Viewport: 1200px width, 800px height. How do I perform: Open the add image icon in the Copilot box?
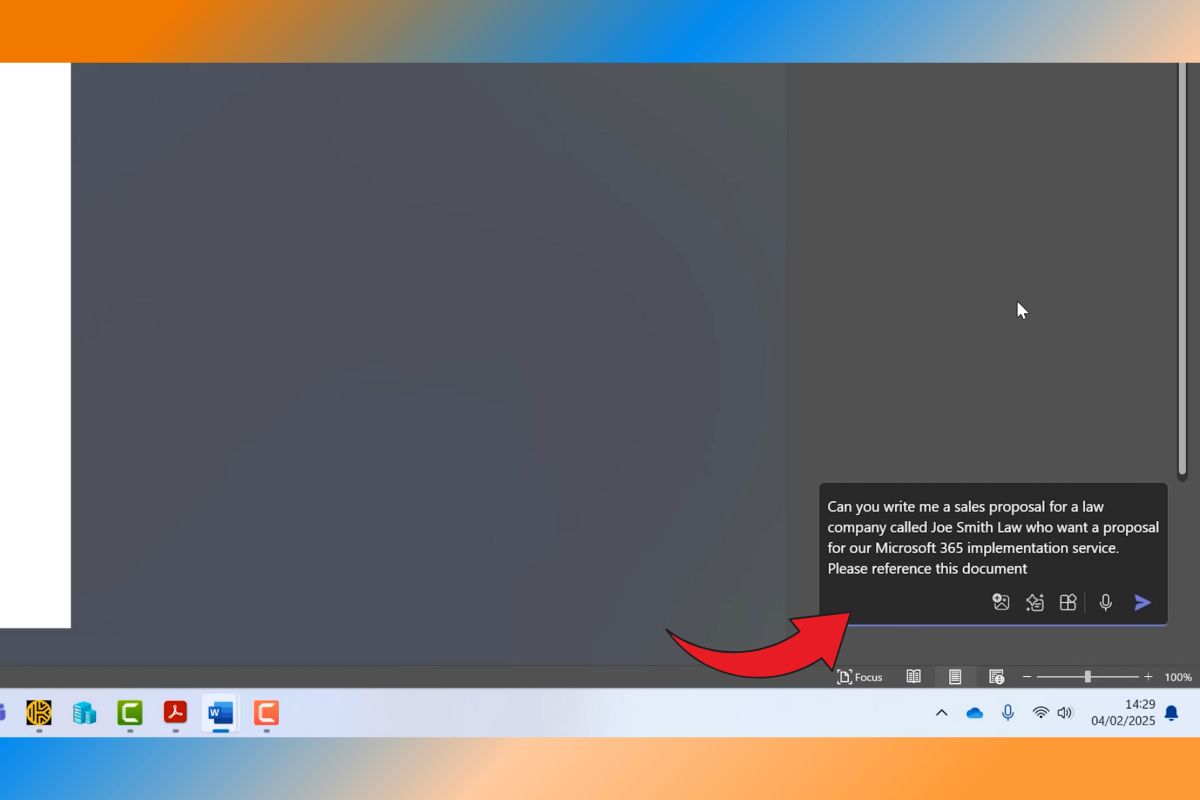pyautogui.click(x=1001, y=602)
